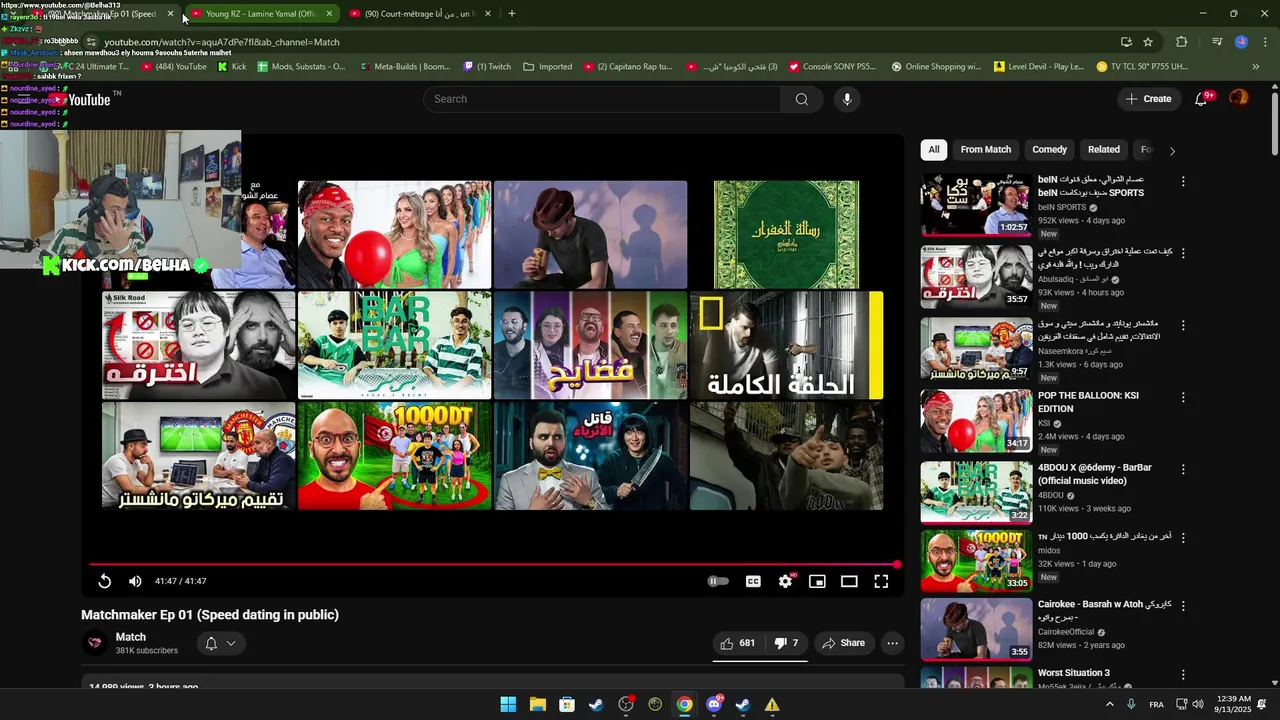Open Worst Situation 3 video title
This screenshot has height=720, width=1280.
coord(1074,673)
